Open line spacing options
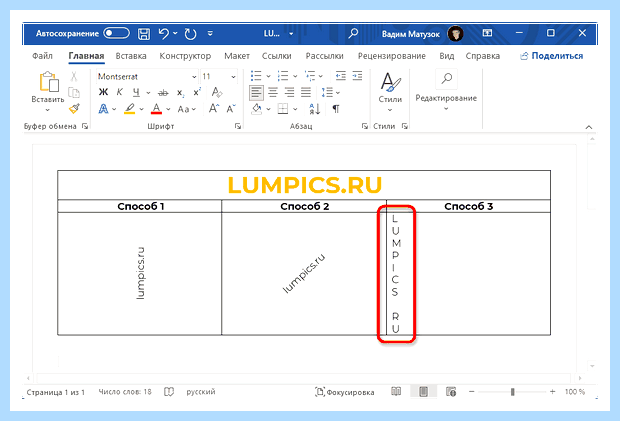Viewport: 620px width, 421px height. [330, 93]
